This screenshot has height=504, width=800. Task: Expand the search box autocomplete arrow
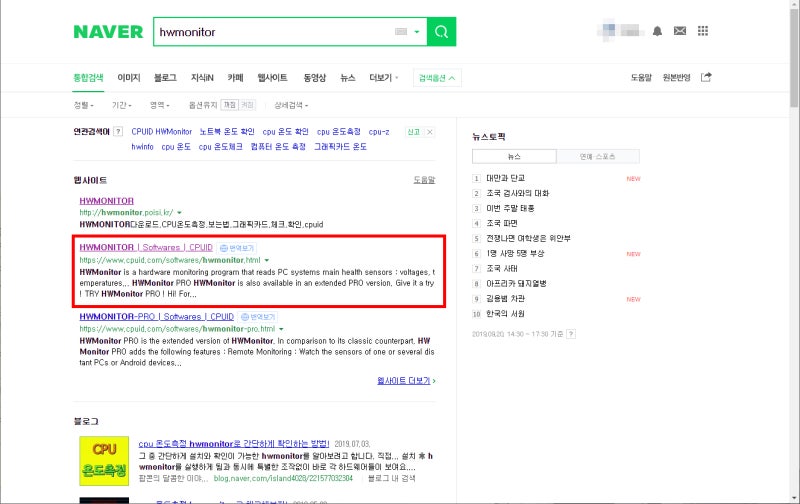click(x=417, y=32)
